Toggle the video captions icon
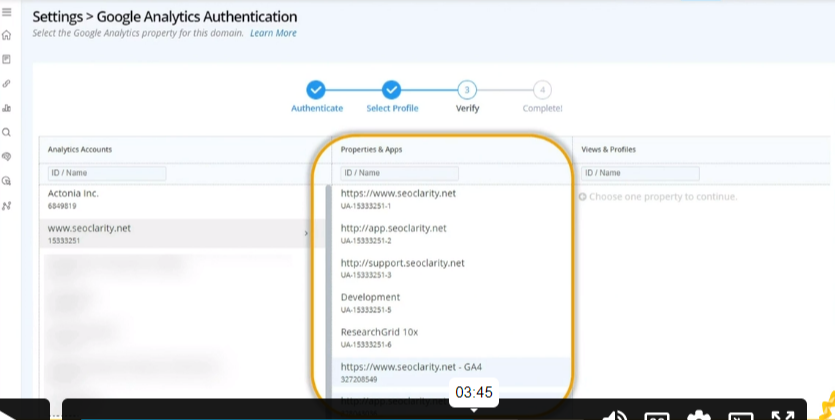Screen dimensions: 835x420 click(x=656, y=414)
